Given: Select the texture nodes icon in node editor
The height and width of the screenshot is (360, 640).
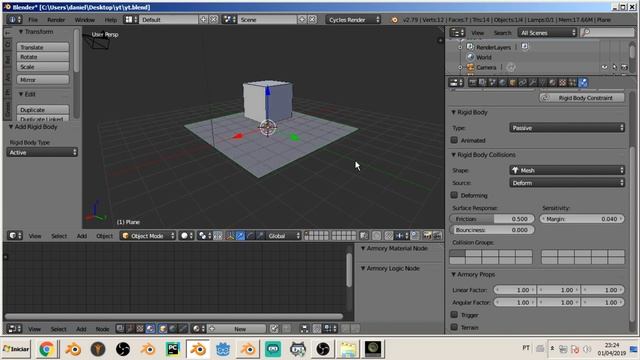Looking at the screenshot, I should [x=140, y=329].
